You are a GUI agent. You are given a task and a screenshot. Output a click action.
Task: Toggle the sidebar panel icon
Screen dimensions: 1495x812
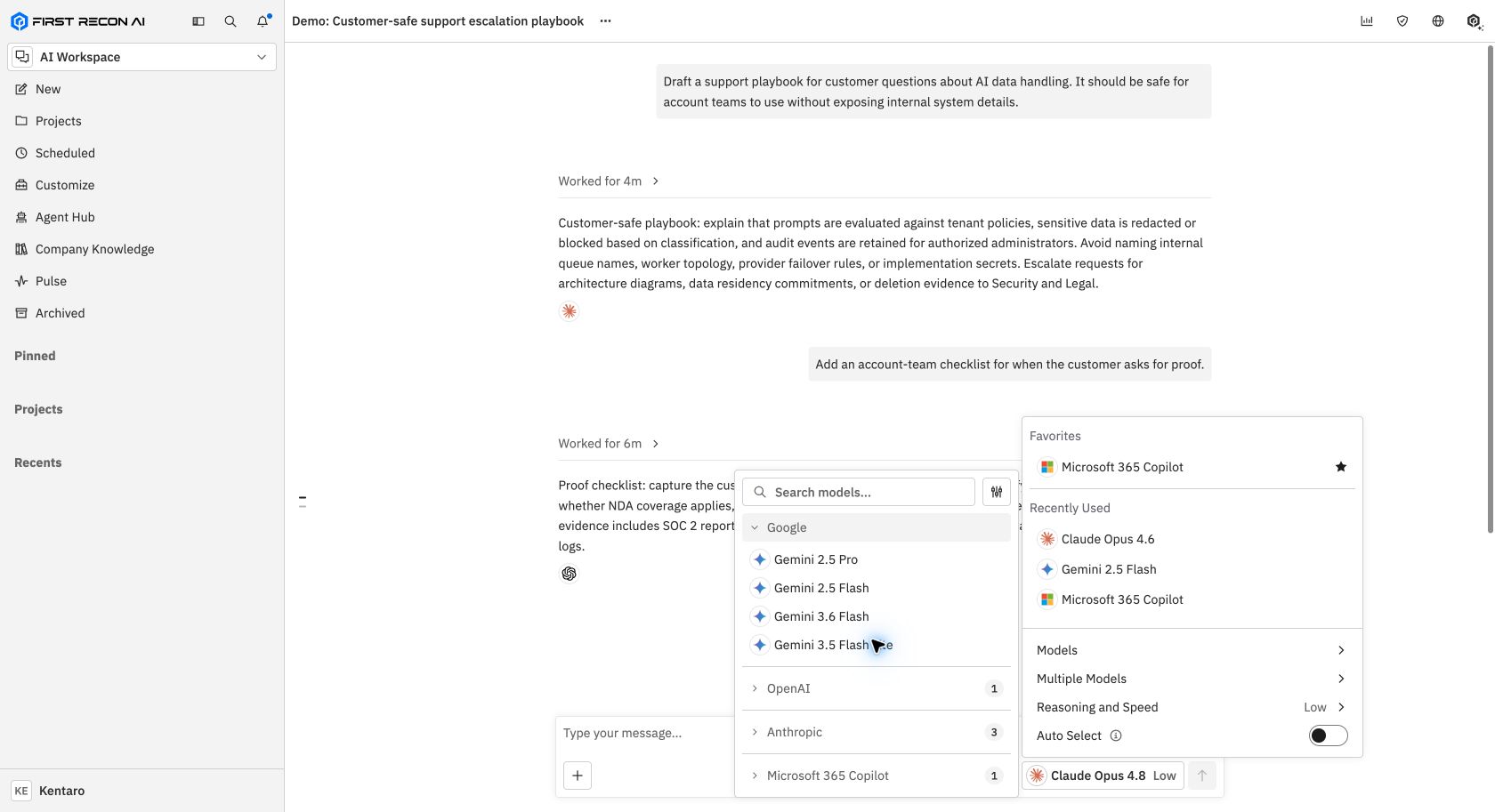pos(198,21)
